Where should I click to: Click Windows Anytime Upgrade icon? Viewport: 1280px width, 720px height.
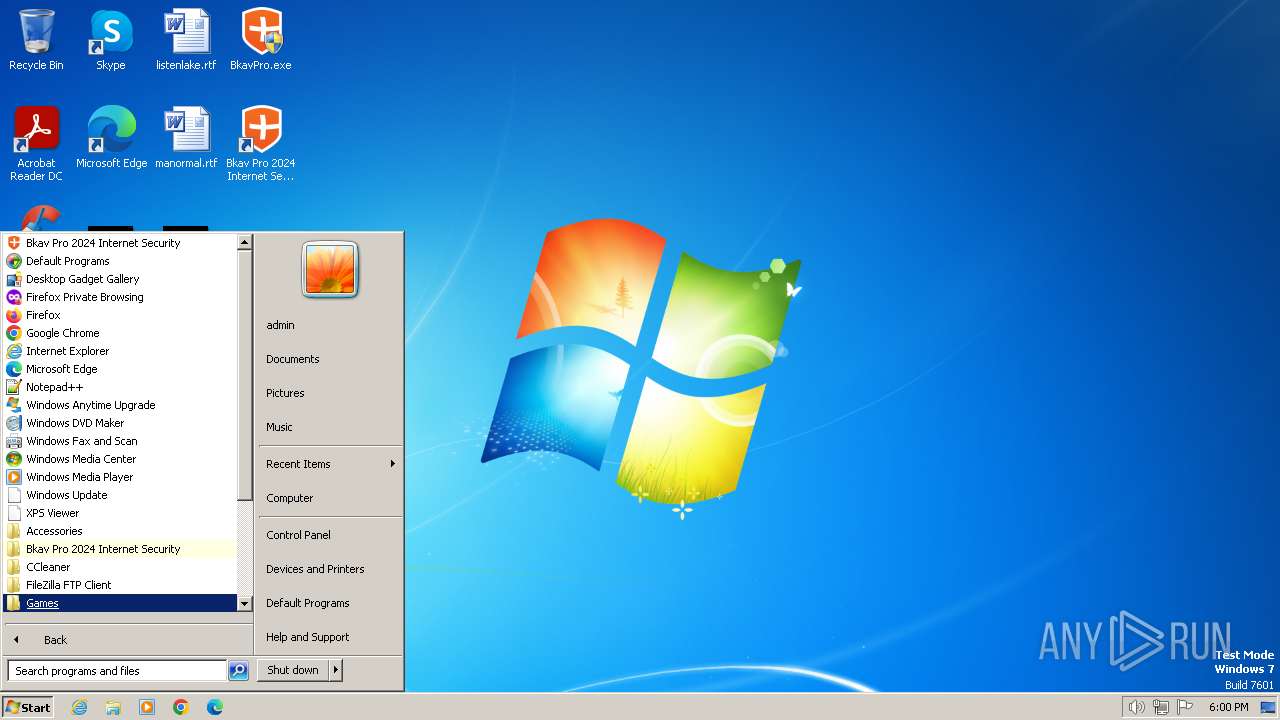(x=14, y=405)
